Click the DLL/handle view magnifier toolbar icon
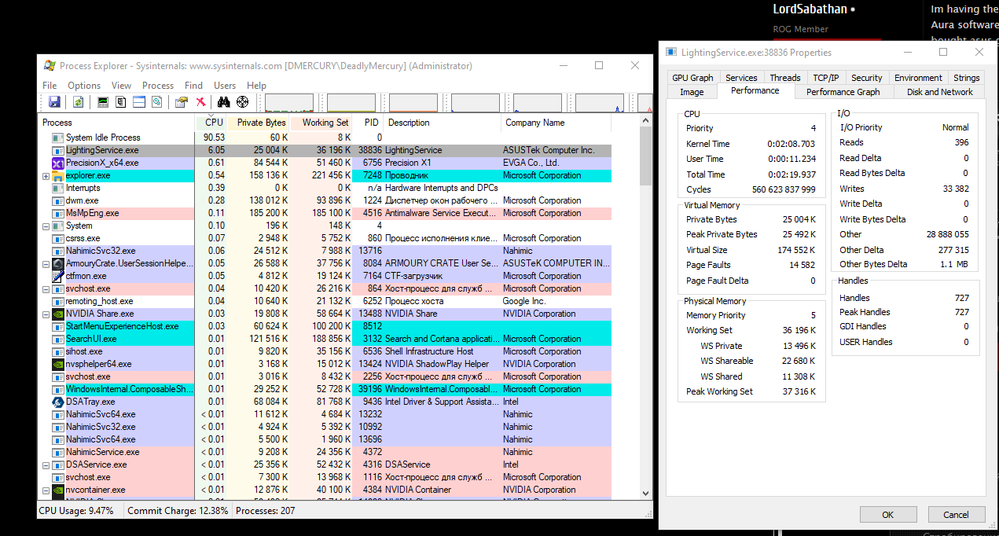Image resolution: width=999 pixels, height=536 pixels. click(x=157, y=102)
